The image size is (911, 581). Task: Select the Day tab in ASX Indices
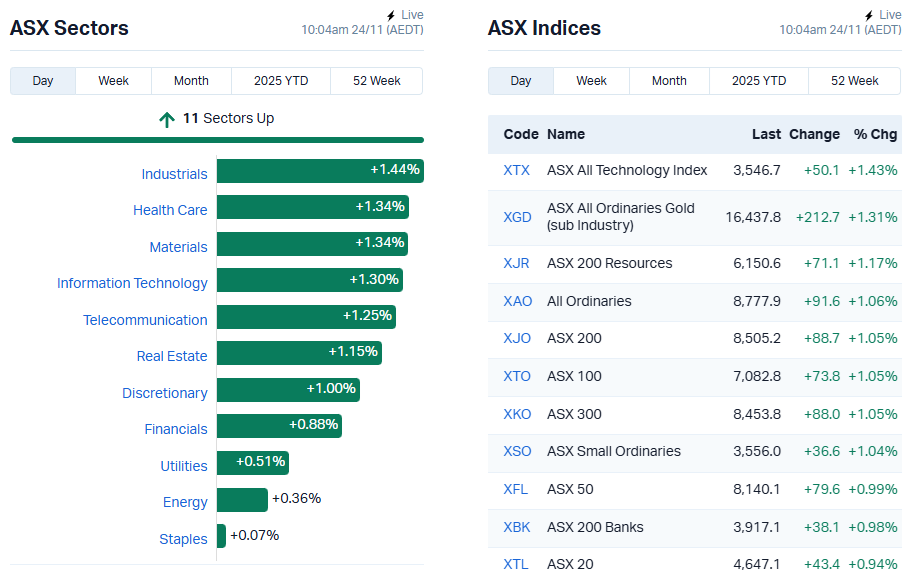click(x=521, y=81)
